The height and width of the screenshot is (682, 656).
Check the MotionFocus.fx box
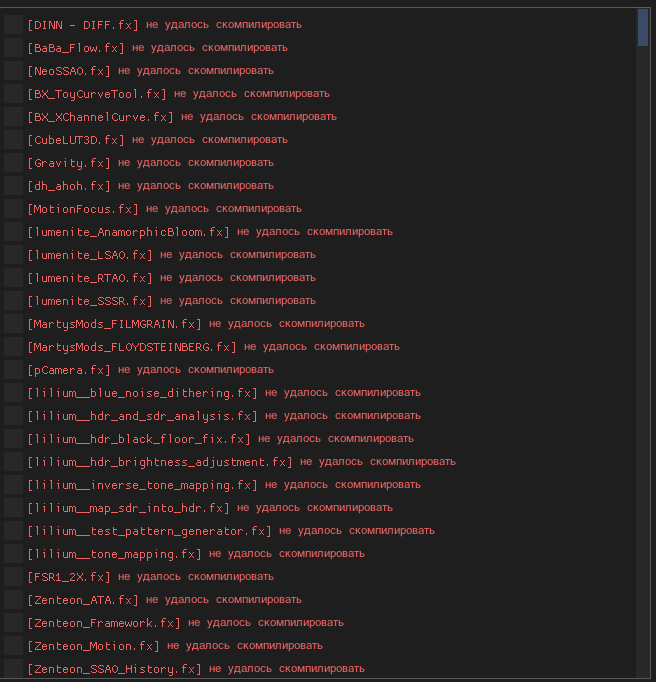pos(13,209)
